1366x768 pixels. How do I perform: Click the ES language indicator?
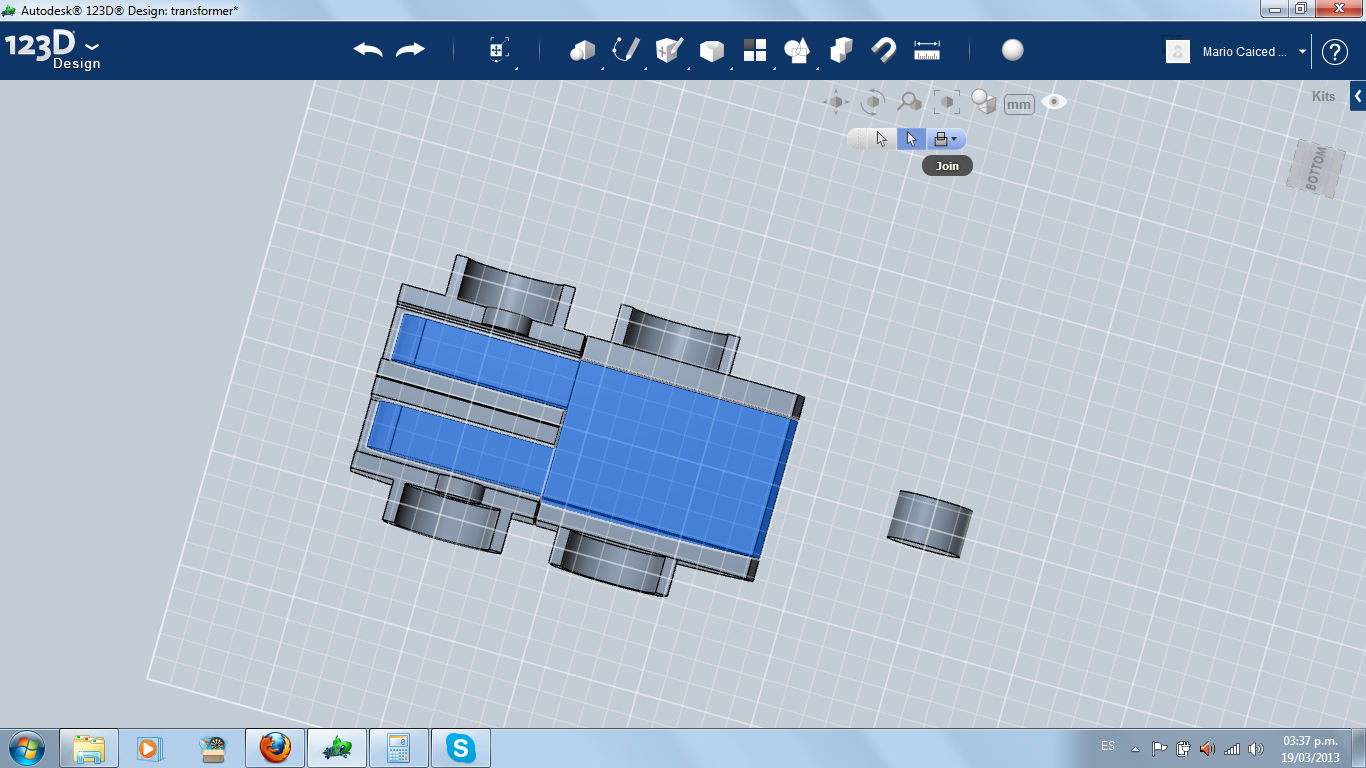click(x=1108, y=747)
